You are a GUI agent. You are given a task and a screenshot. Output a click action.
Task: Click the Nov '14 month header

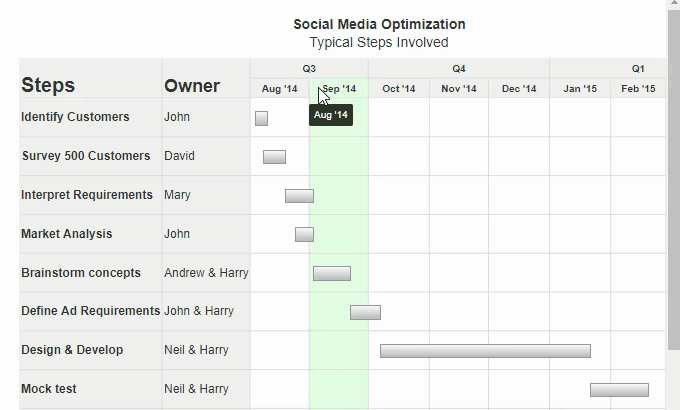(x=459, y=89)
